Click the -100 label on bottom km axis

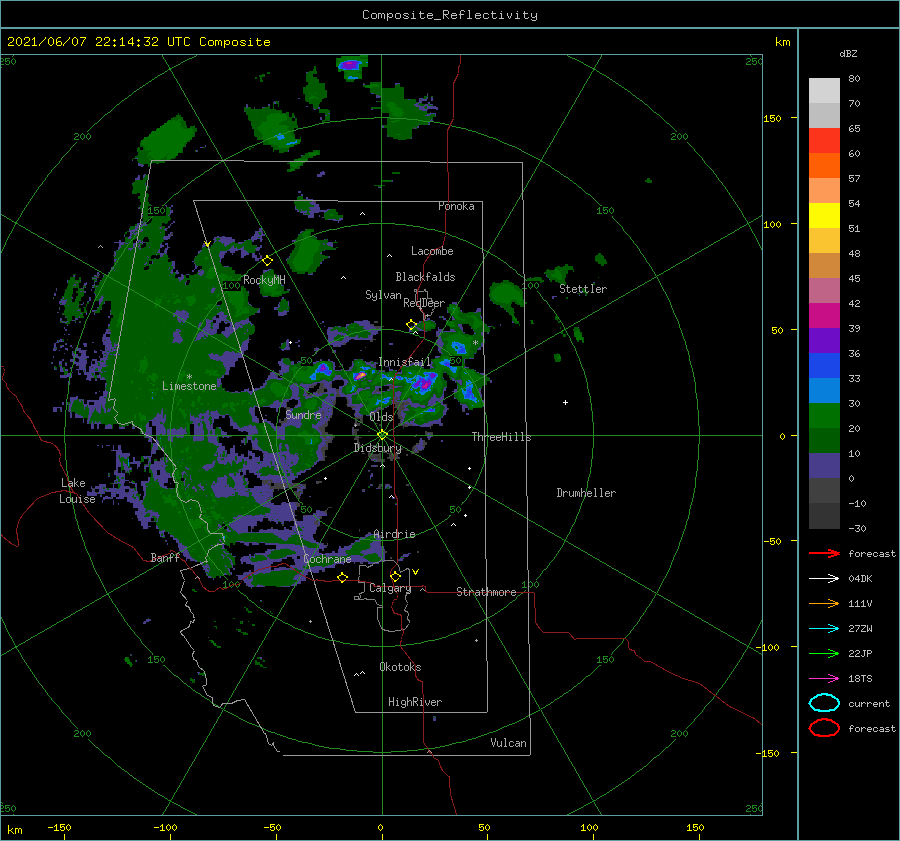[x=165, y=827]
